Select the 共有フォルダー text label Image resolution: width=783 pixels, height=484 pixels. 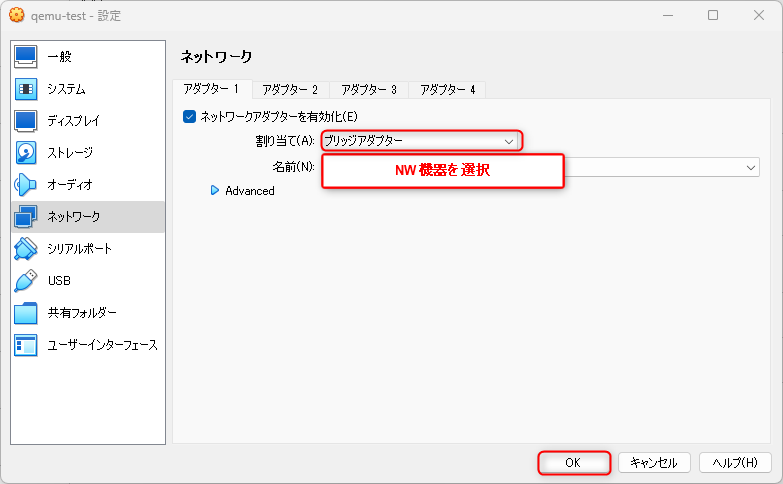[82, 313]
